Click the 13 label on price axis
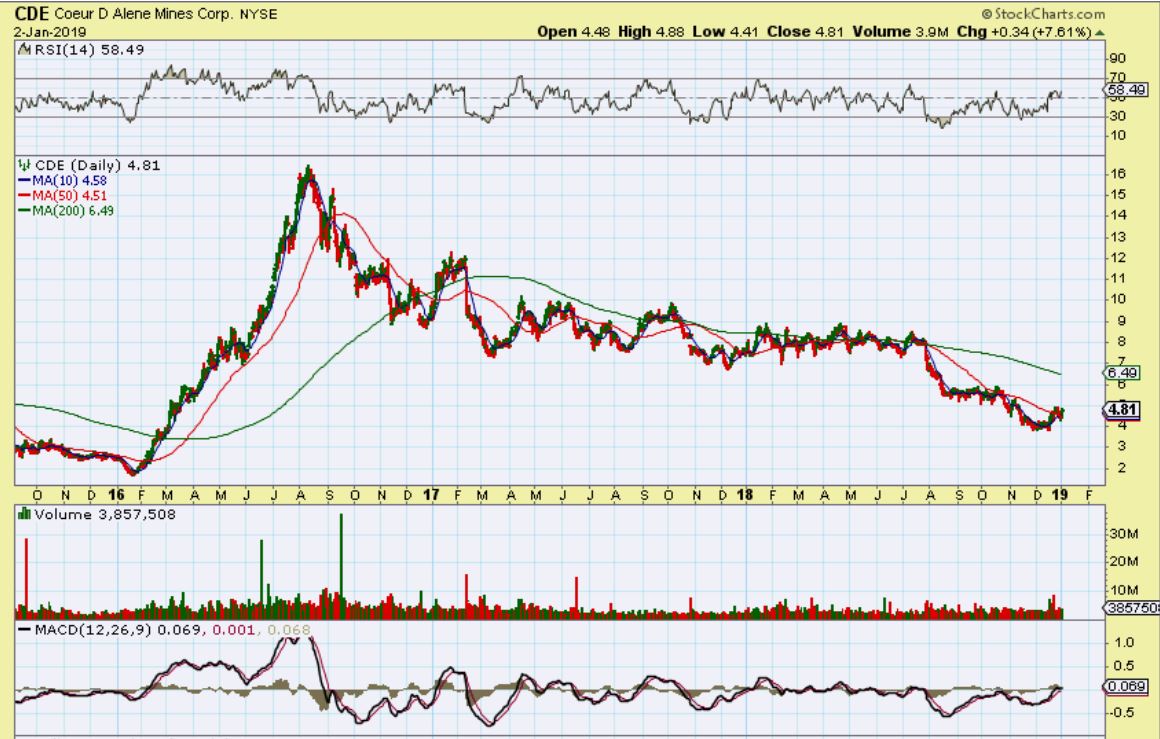 (x=1118, y=237)
